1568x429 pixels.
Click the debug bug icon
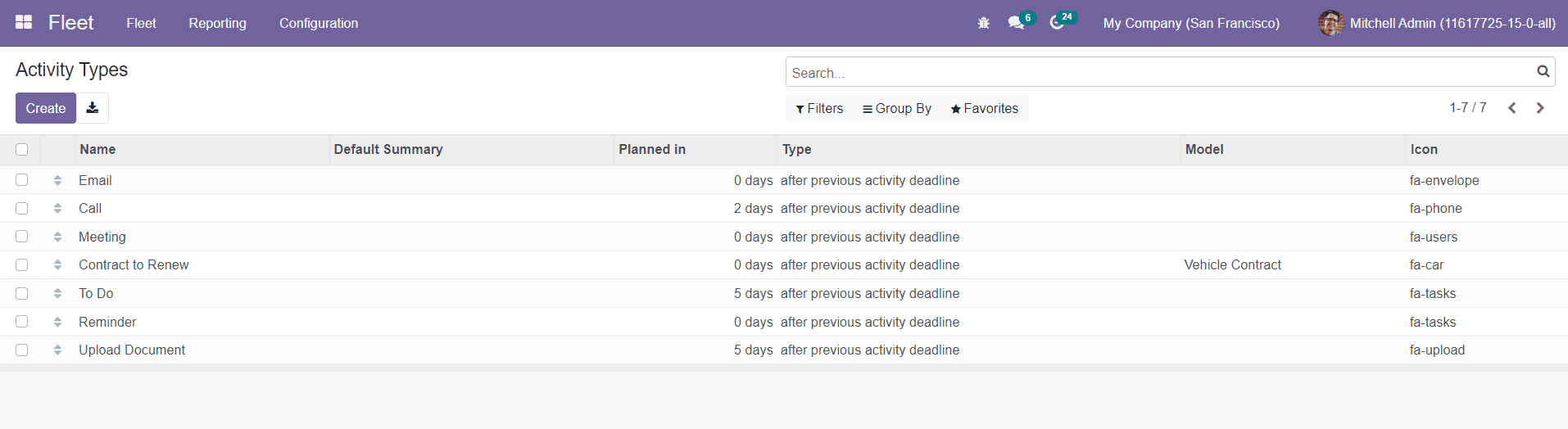(983, 23)
